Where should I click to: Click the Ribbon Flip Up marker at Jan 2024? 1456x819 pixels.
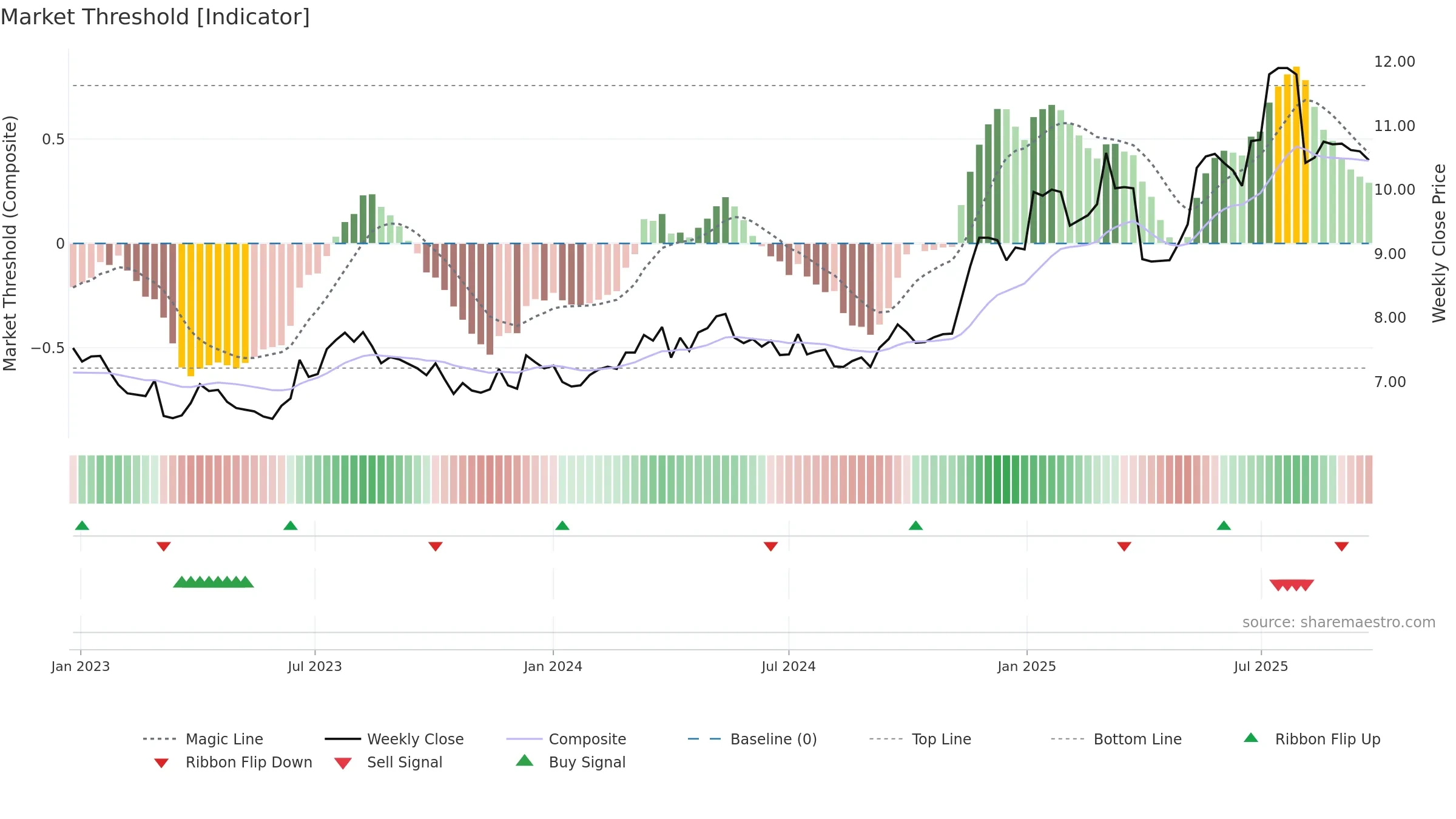click(562, 525)
